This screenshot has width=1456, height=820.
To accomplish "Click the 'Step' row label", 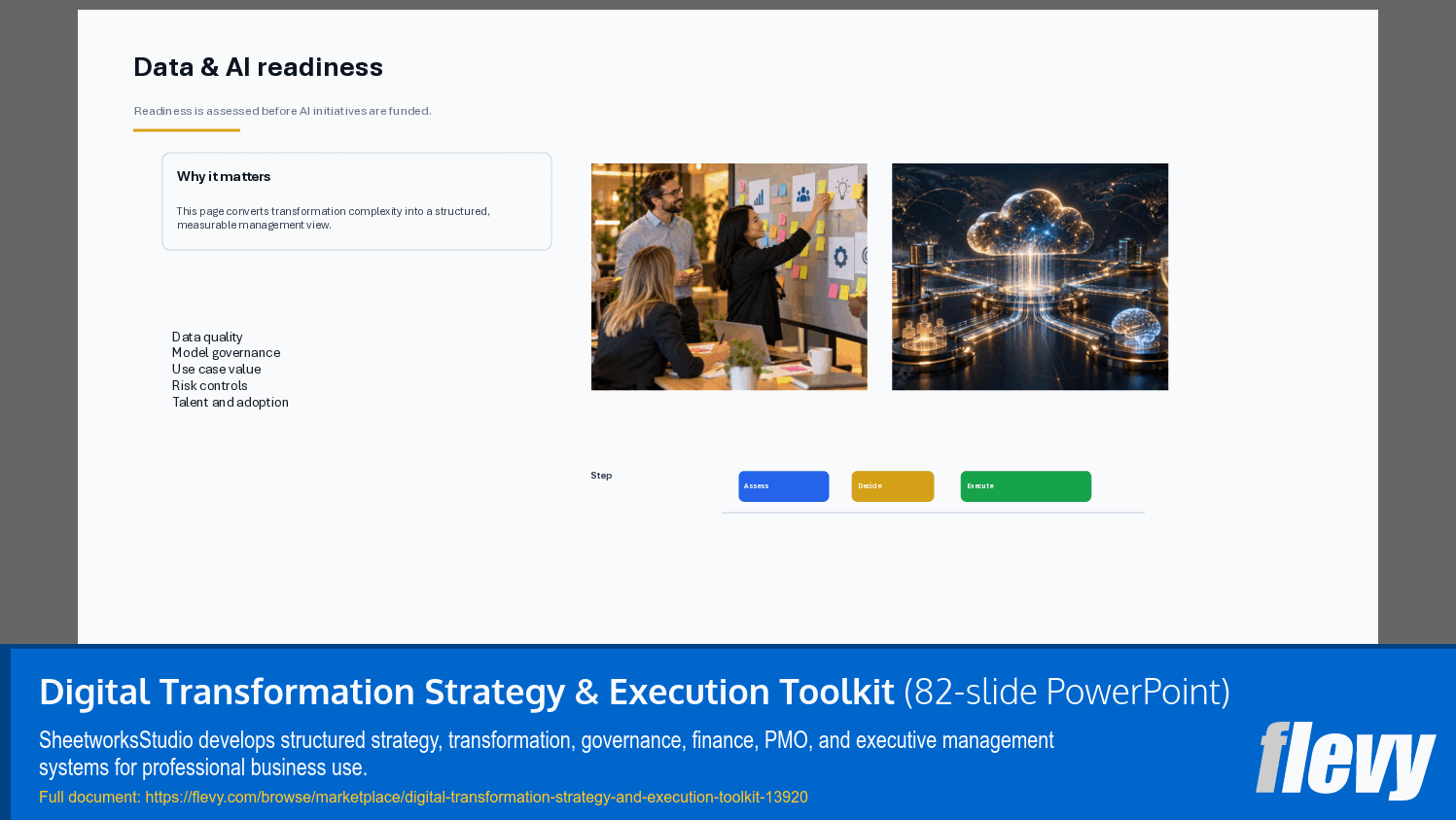I will click(x=601, y=476).
